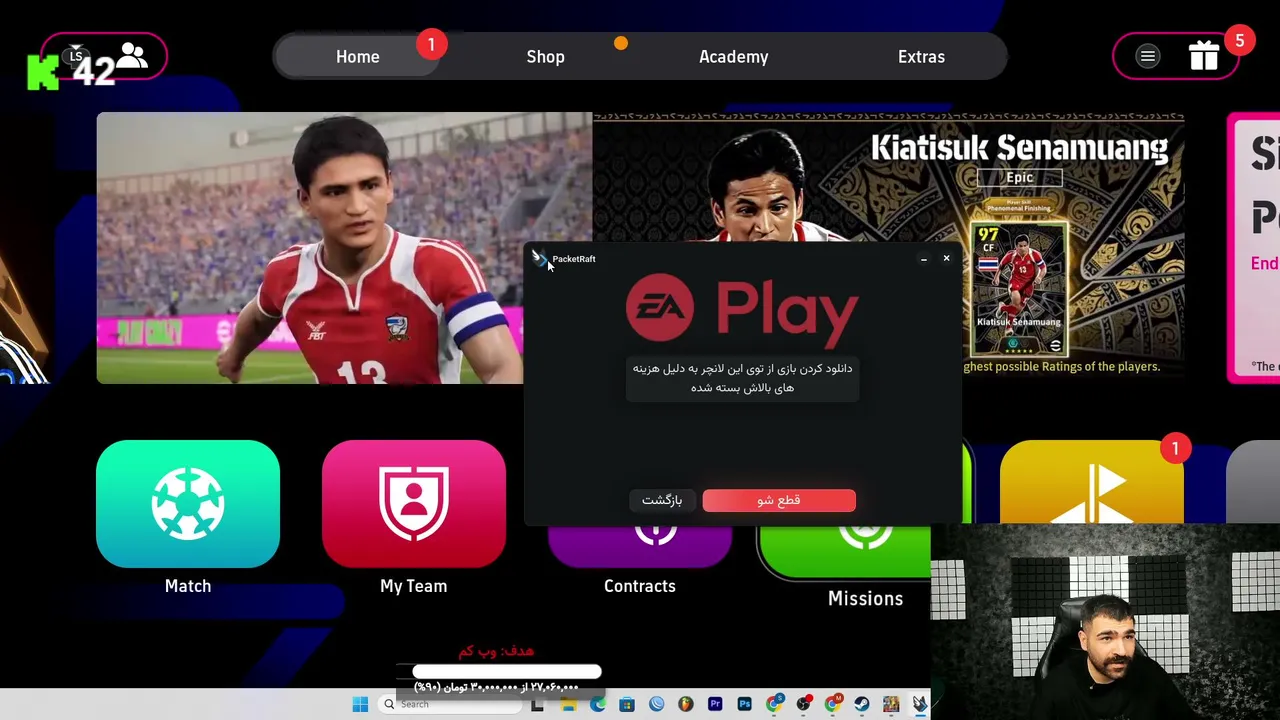Open the Windows Start menu

pos(360,705)
